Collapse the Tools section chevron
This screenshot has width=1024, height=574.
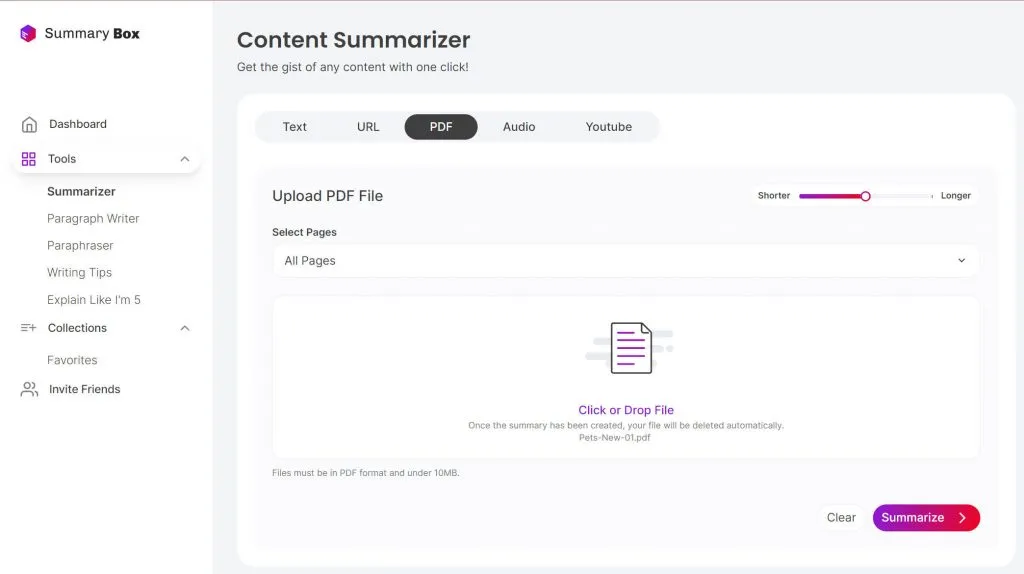[185, 159]
